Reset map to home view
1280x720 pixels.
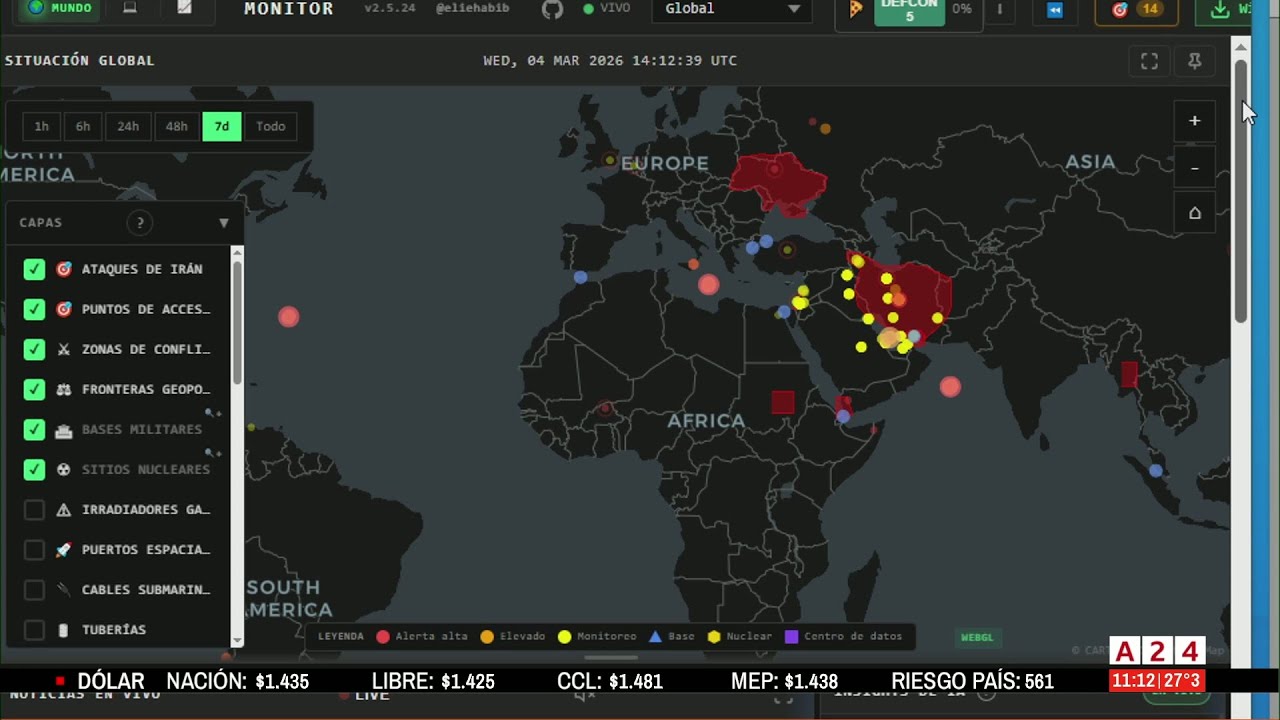[x=1194, y=213]
